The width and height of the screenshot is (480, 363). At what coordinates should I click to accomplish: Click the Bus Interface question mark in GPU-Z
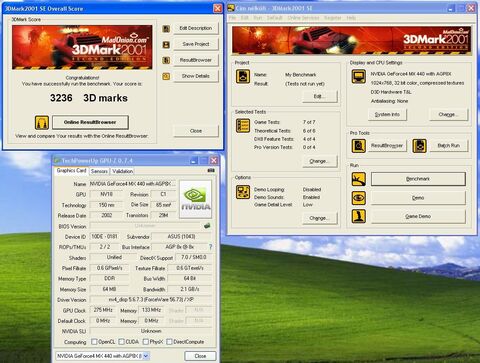[x=210, y=247]
